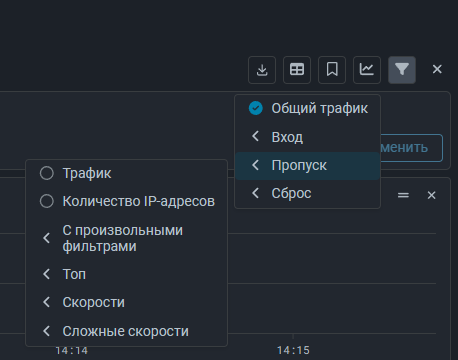Click the 14:15 time axis label
This screenshot has width=458, height=360.
click(x=293, y=351)
